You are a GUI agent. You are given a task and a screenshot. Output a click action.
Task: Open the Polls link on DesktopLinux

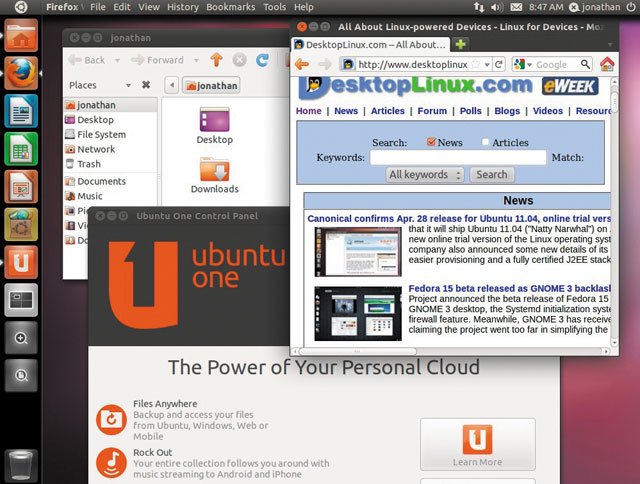[471, 111]
